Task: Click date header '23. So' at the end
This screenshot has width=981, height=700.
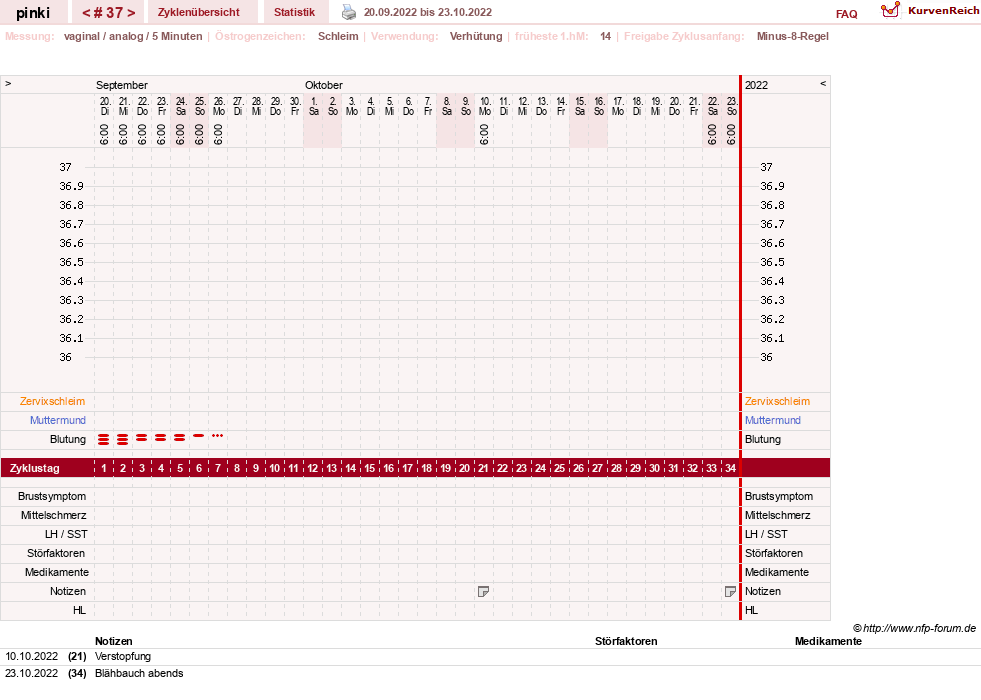Action: [x=732, y=106]
